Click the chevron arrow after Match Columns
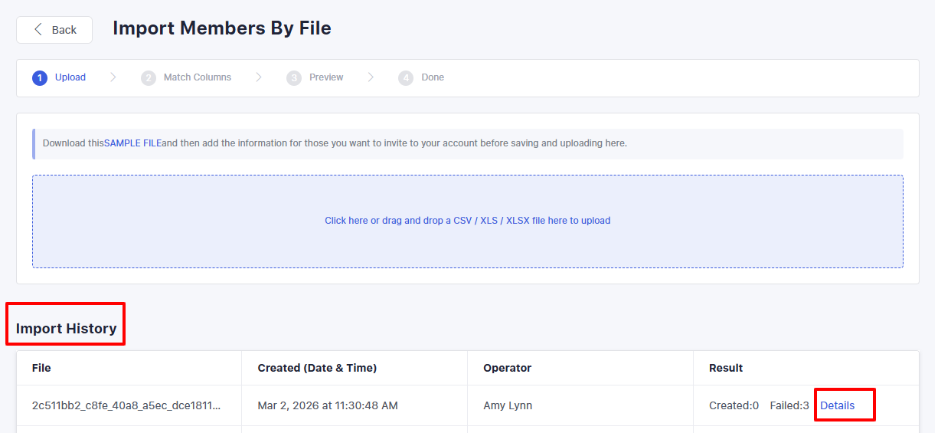The image size is (936, 433). pos(259,78)
